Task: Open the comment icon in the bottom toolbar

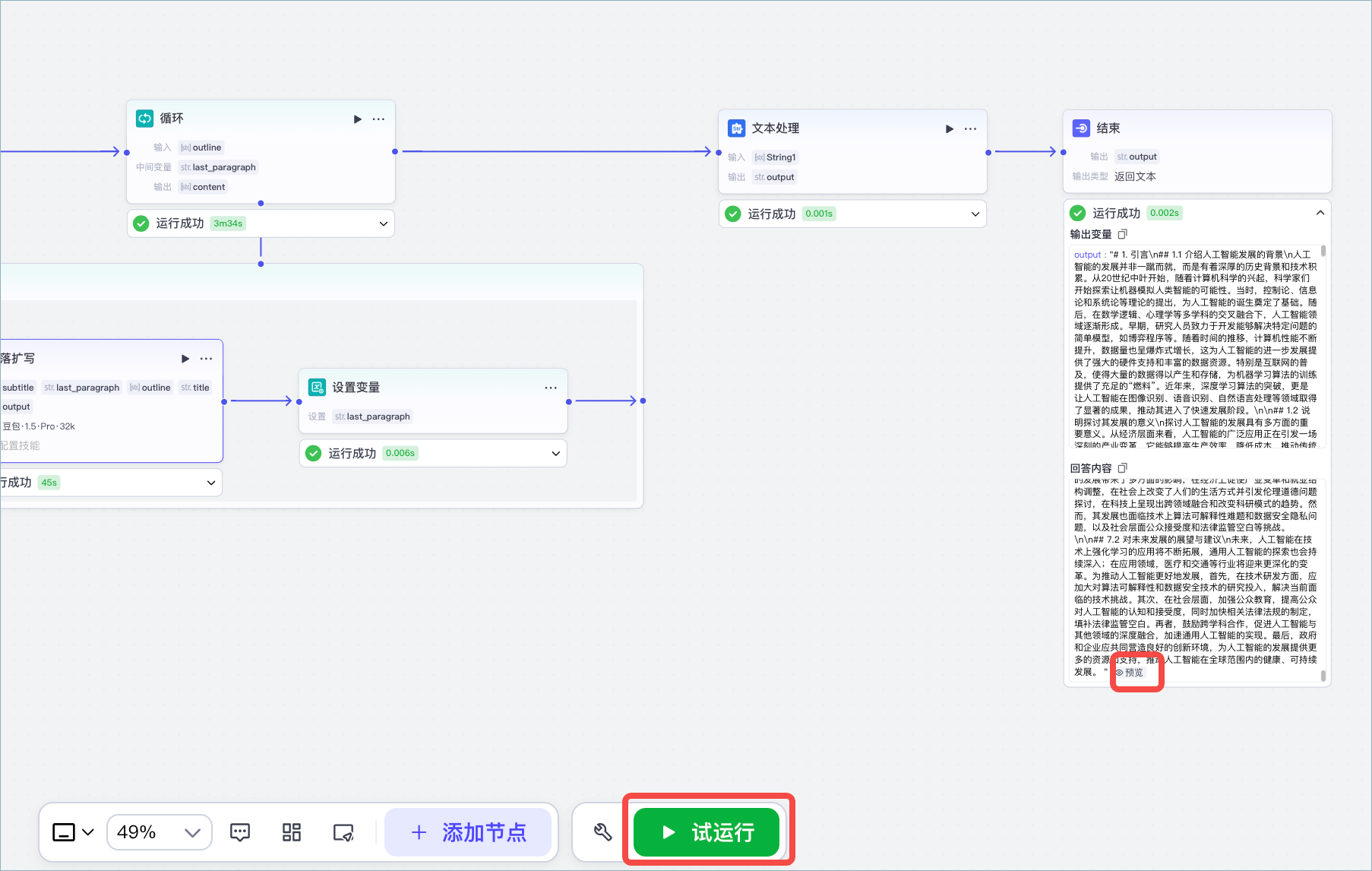Action: pyautogui.click(x=240, y=832)
